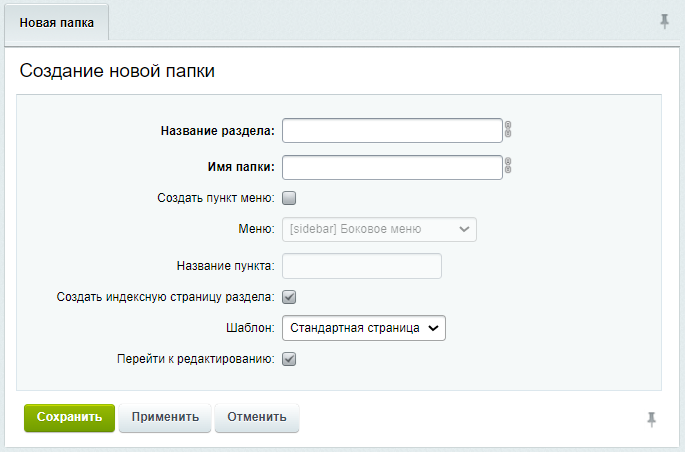Click the pin icon in the tab bar
Screen dimensions: 685x452
tap(664, 22)
